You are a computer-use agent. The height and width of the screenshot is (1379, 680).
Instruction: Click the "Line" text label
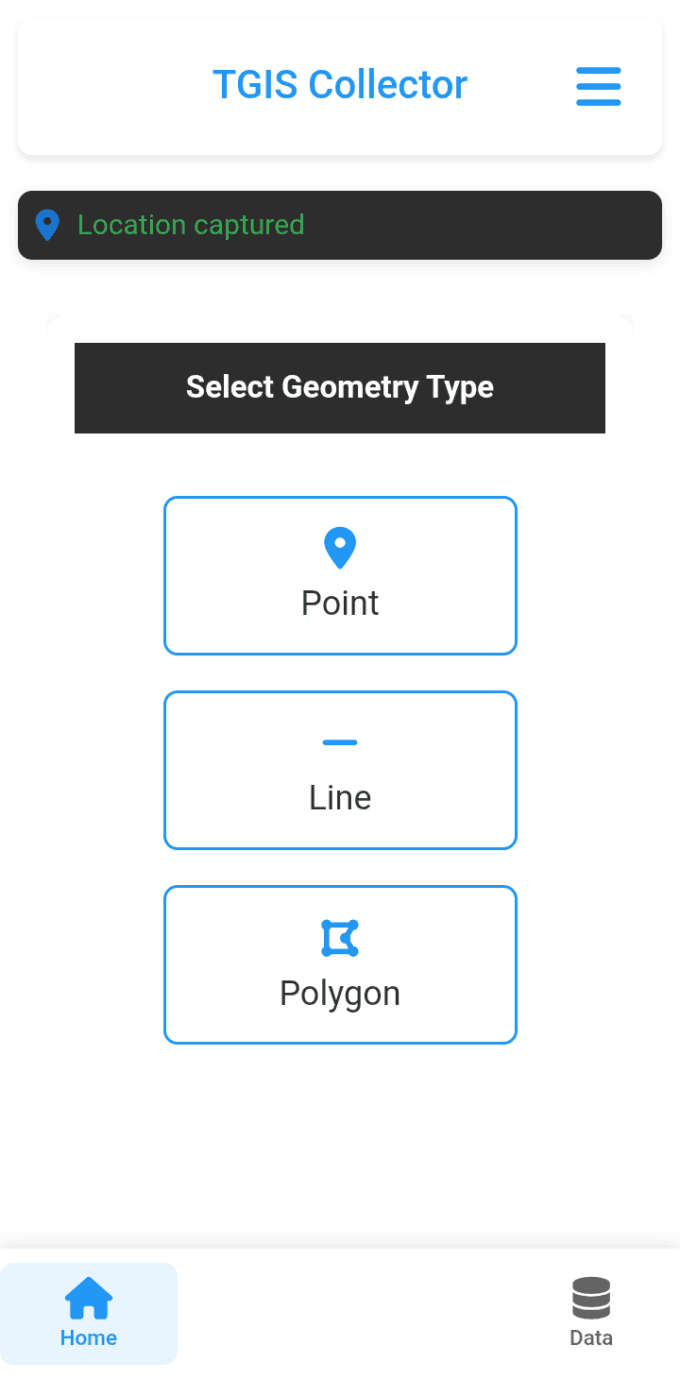(340, 797)
